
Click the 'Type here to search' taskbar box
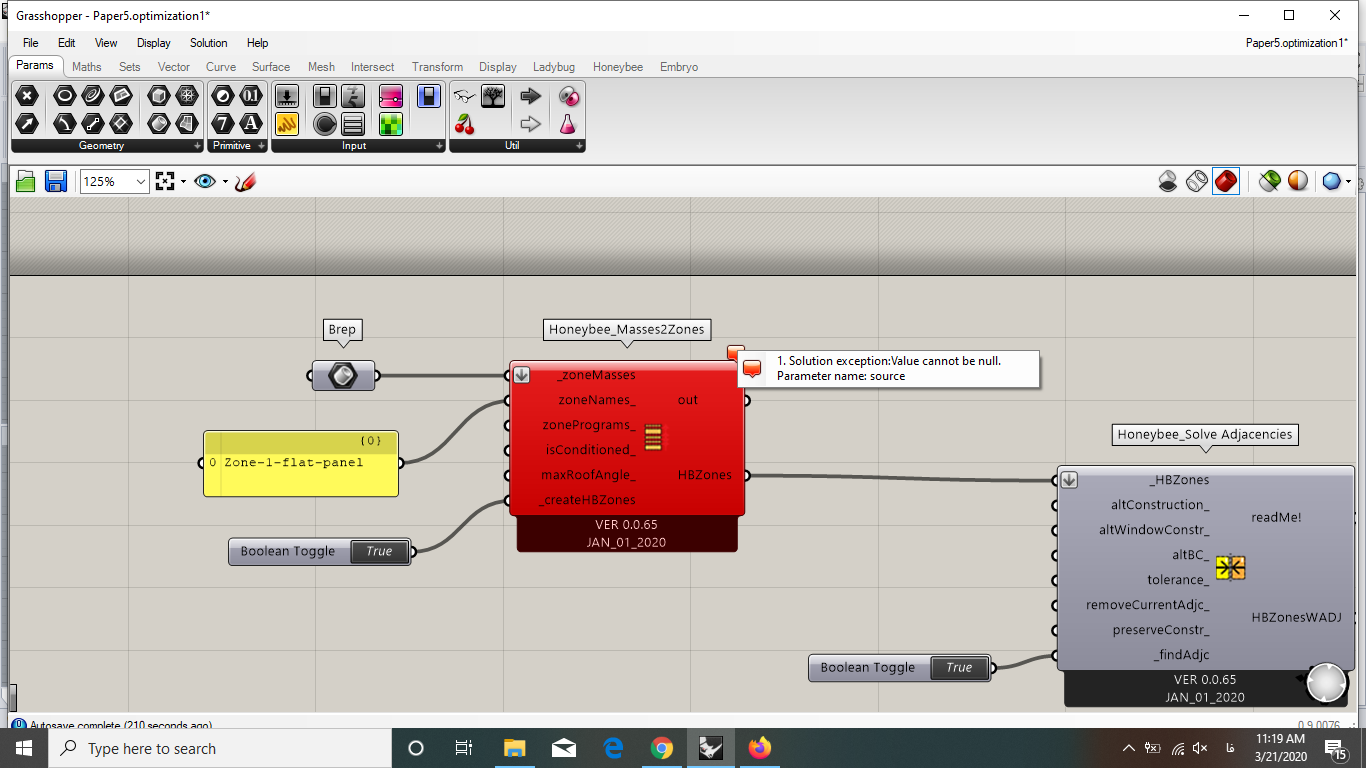tap(220, 748)
